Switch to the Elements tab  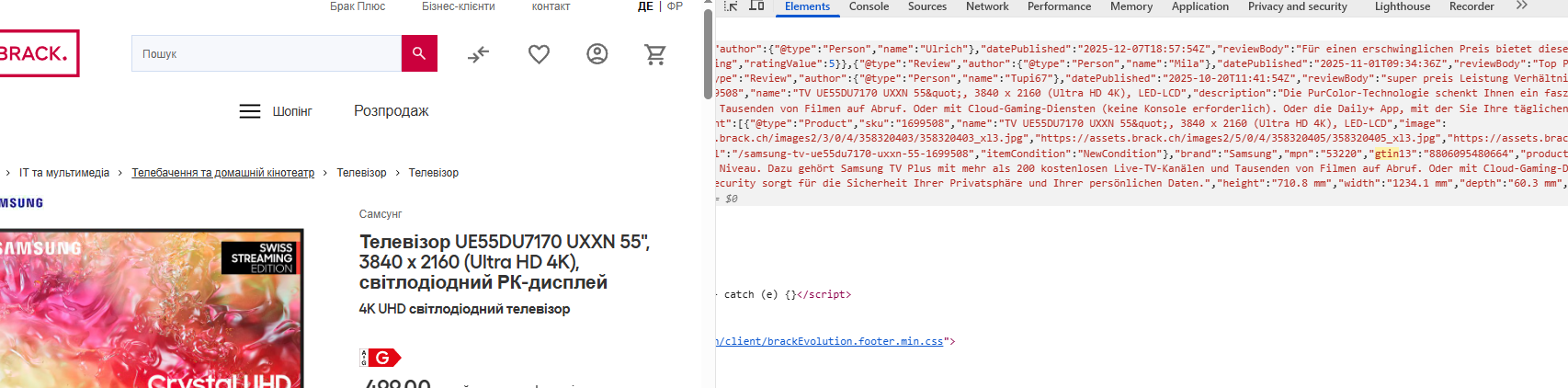click(x=807, y=6)
